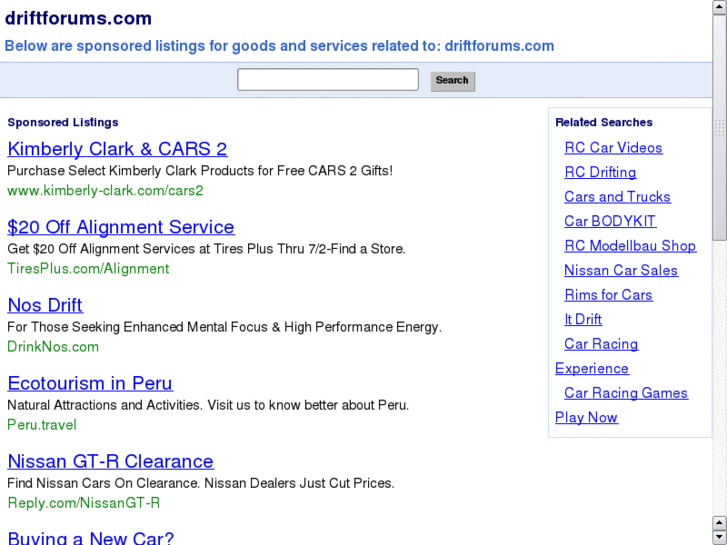
Task: Click DrinkNos.com URL text
Action: (53, 347)
